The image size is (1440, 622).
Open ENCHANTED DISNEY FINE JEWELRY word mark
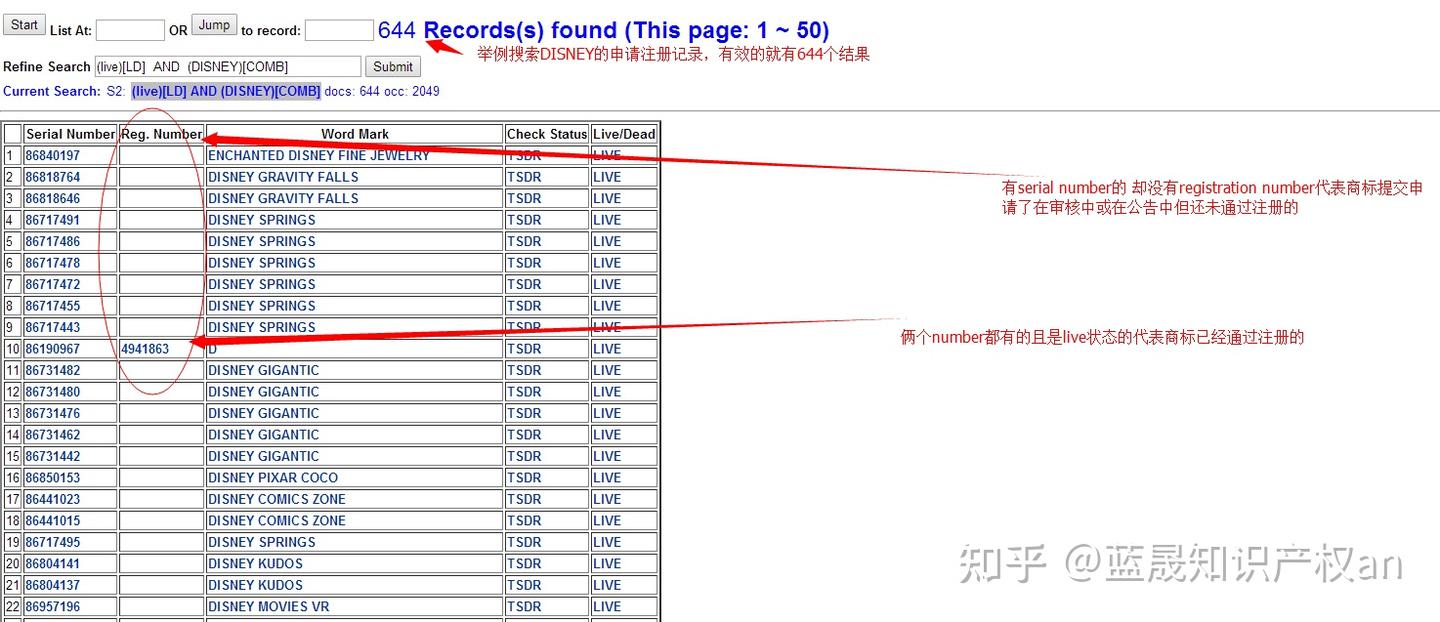319,155
